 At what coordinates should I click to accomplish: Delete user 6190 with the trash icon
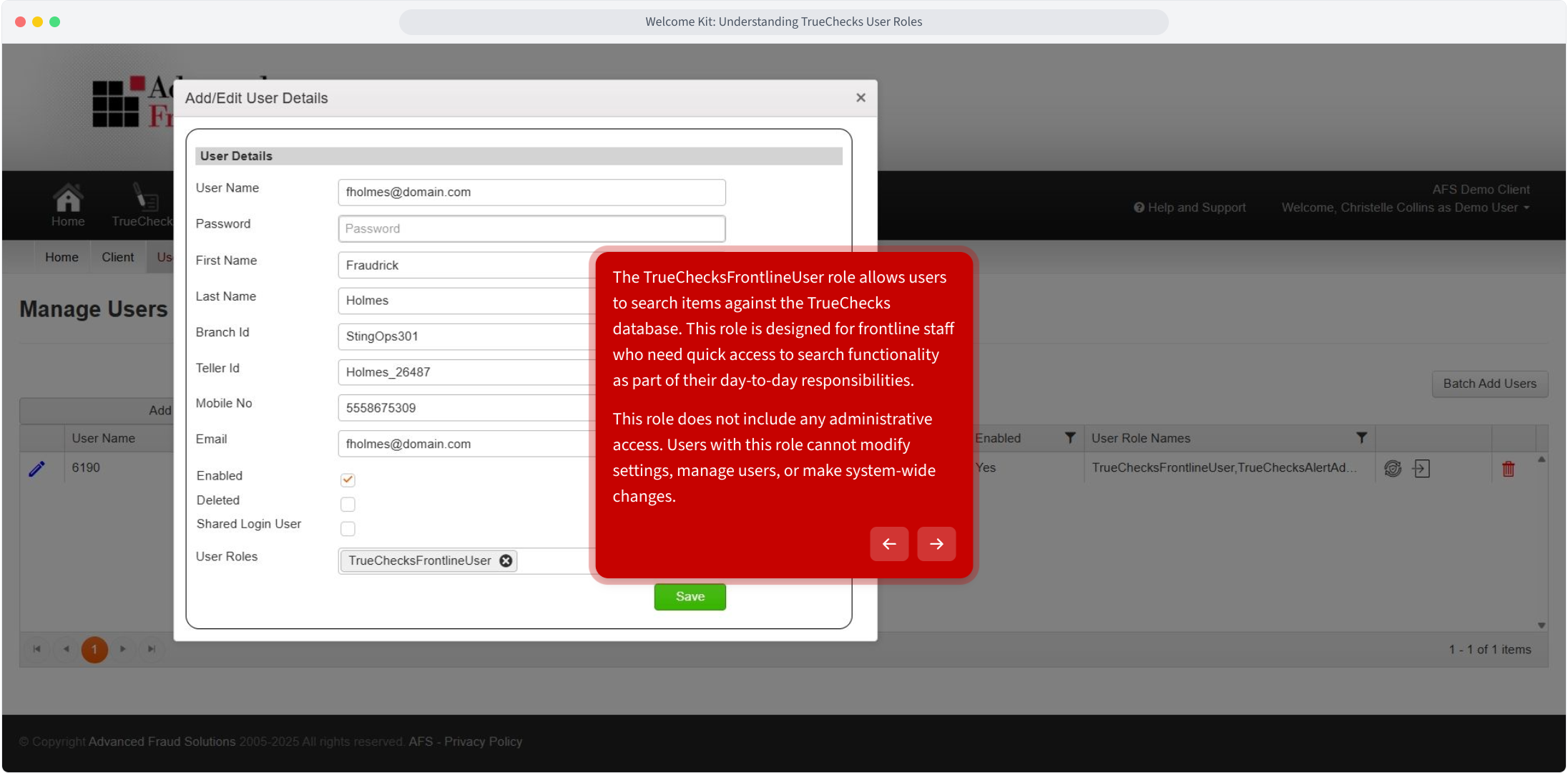pyautogui.click(x=1508, y=469)
